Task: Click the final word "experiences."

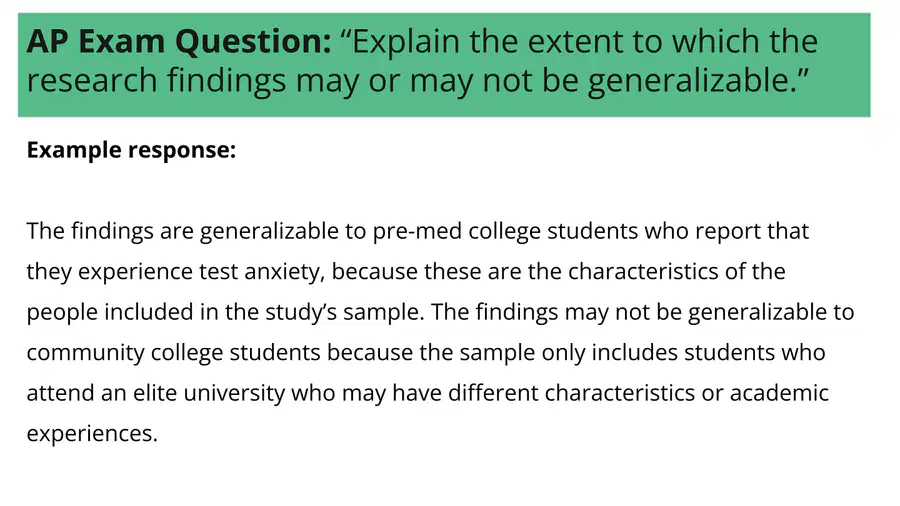Action: pos(92,434)
